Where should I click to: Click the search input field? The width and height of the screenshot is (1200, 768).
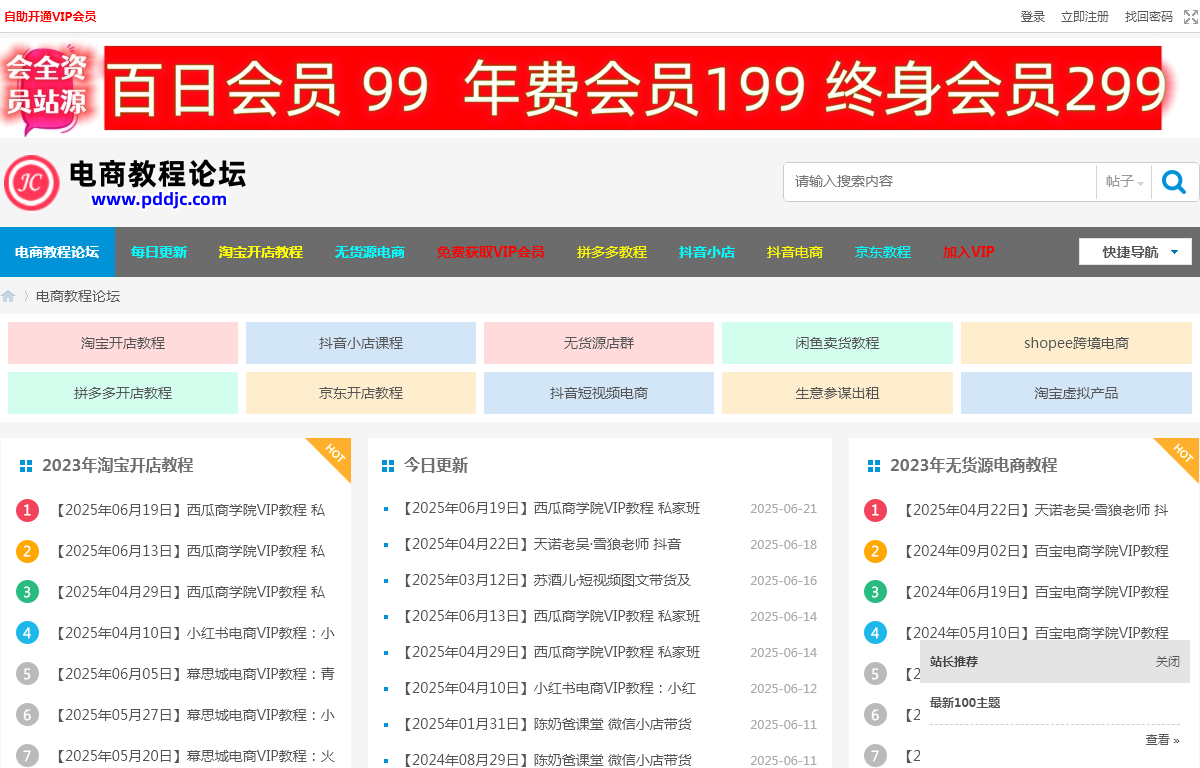click(940, 182)
